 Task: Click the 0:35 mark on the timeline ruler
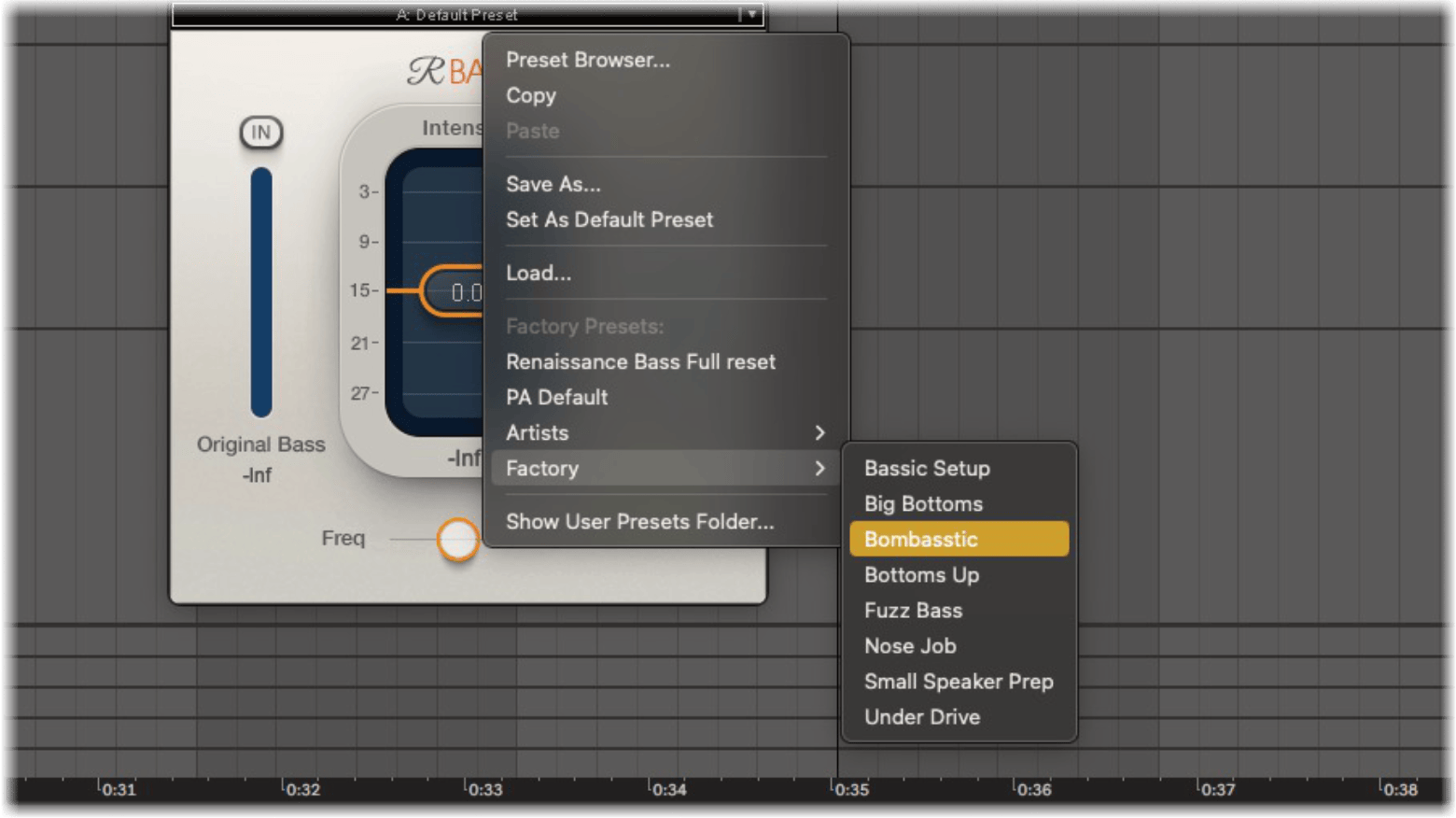click(851, 790)
